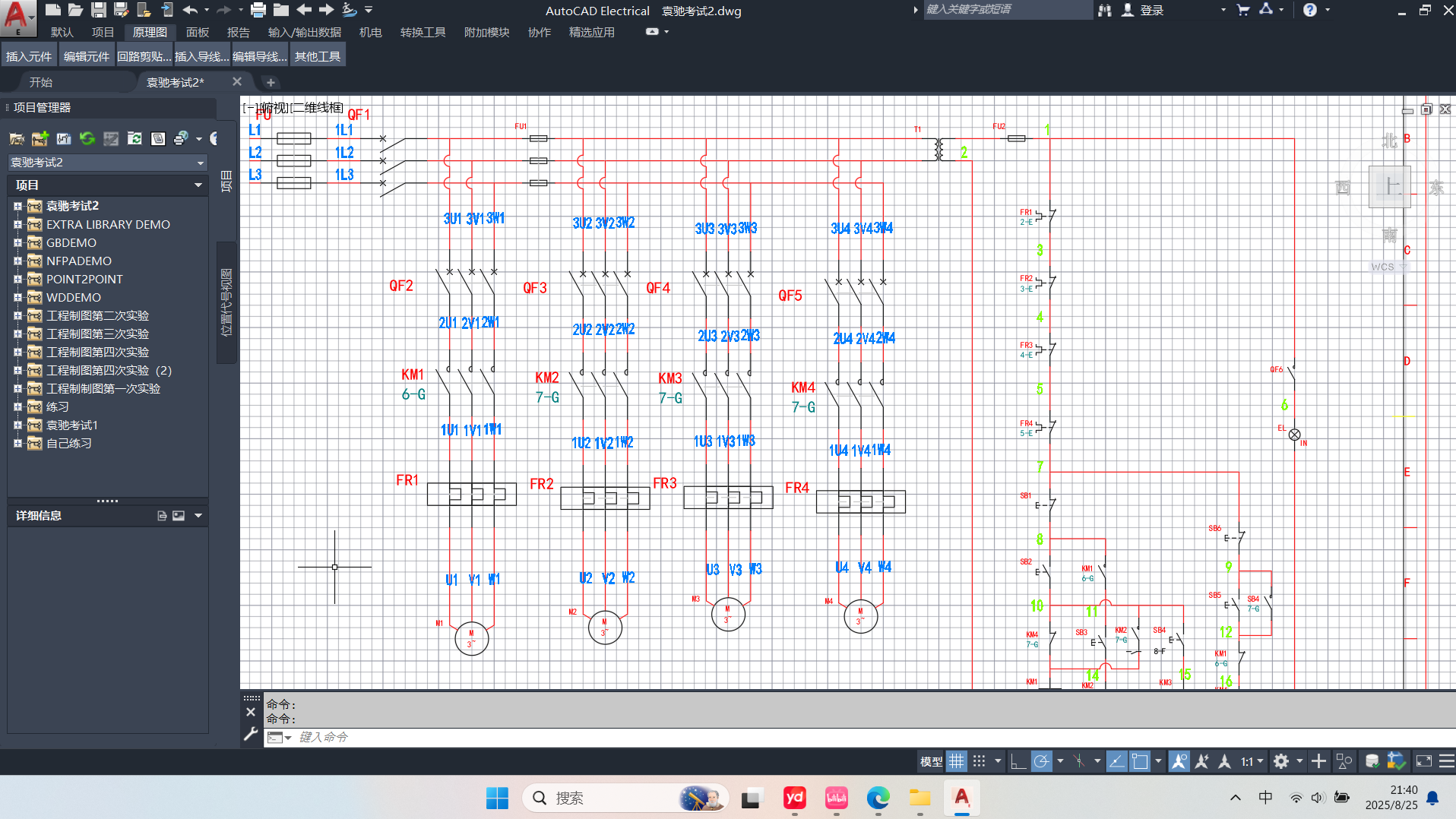Image resolution: width=1456 pixels, height=819 pixels.
Task: Expand the WDDEMO project node
Action: pos(17,297)
